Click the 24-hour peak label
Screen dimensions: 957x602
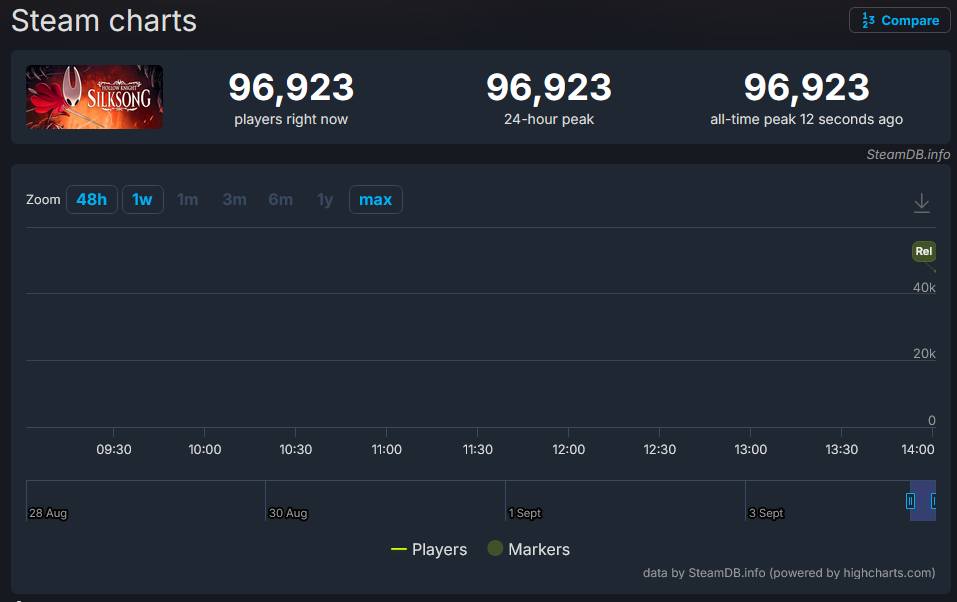549,120
